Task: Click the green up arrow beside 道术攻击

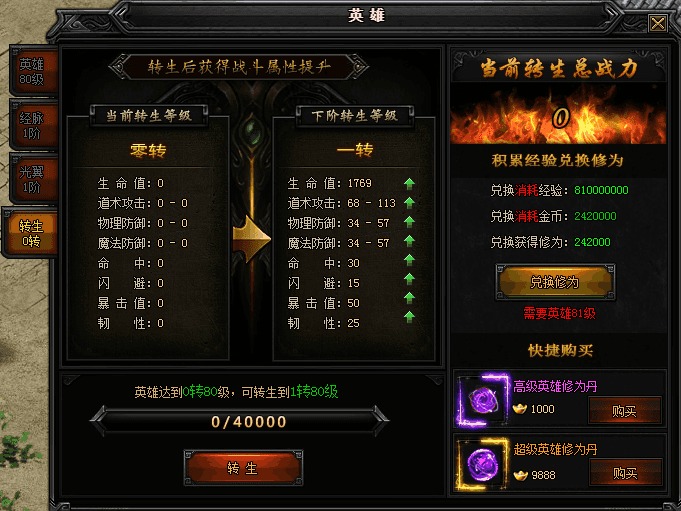Action: [x=409, y=203]
